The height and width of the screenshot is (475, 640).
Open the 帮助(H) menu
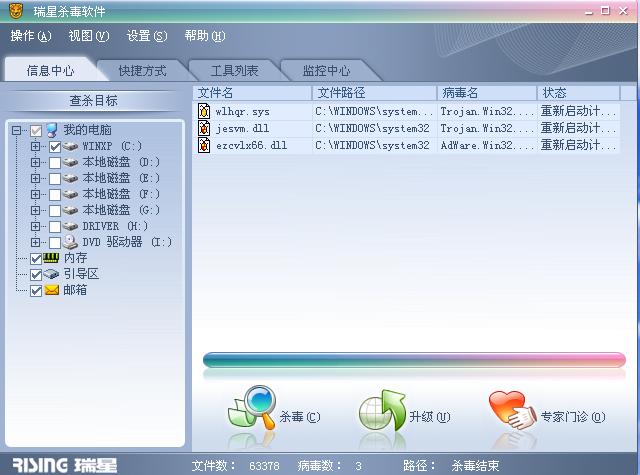point(205,36)
